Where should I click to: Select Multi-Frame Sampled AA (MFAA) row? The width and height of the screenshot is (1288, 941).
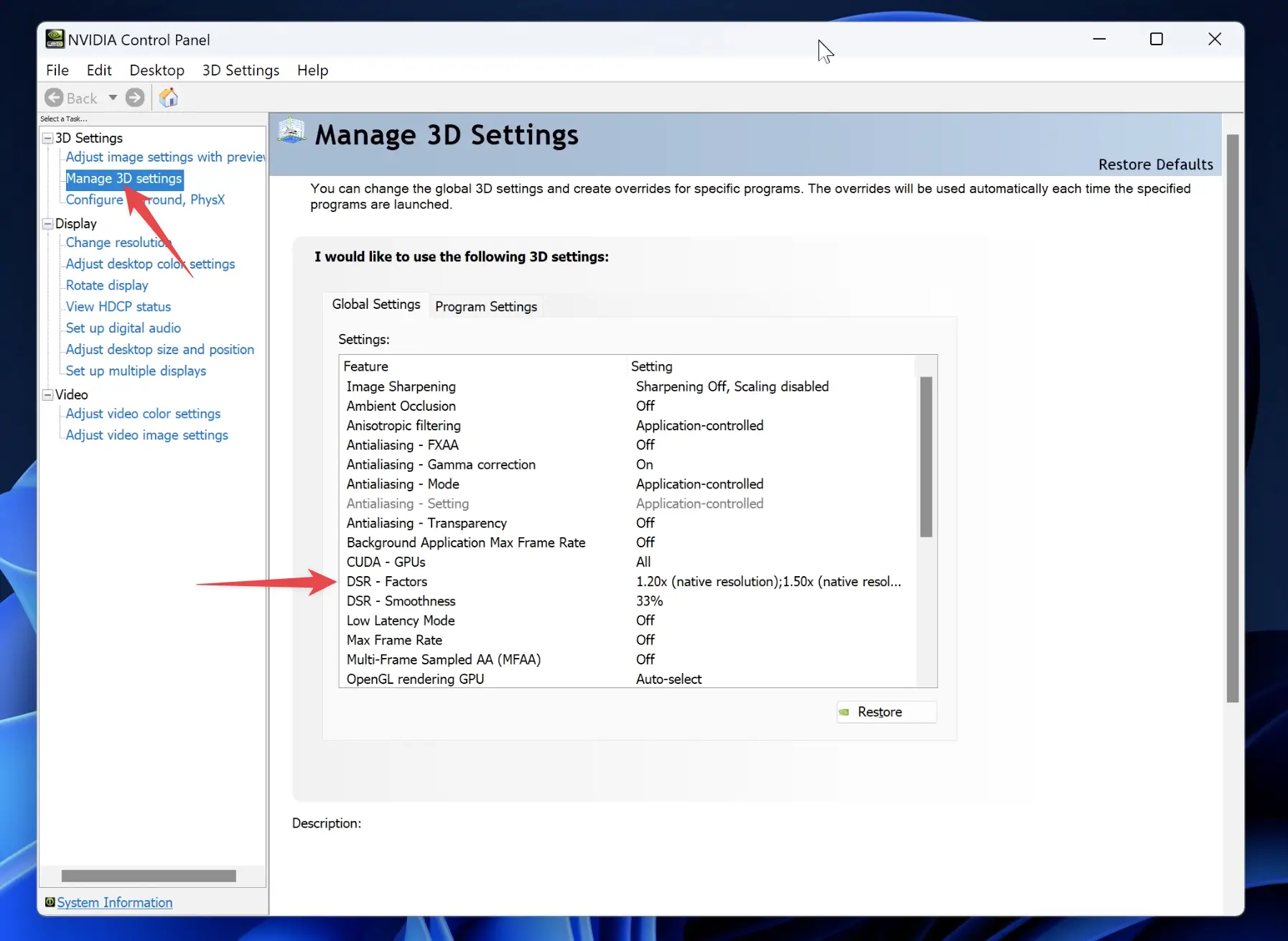pyautogui.click(x=628, y=659)
